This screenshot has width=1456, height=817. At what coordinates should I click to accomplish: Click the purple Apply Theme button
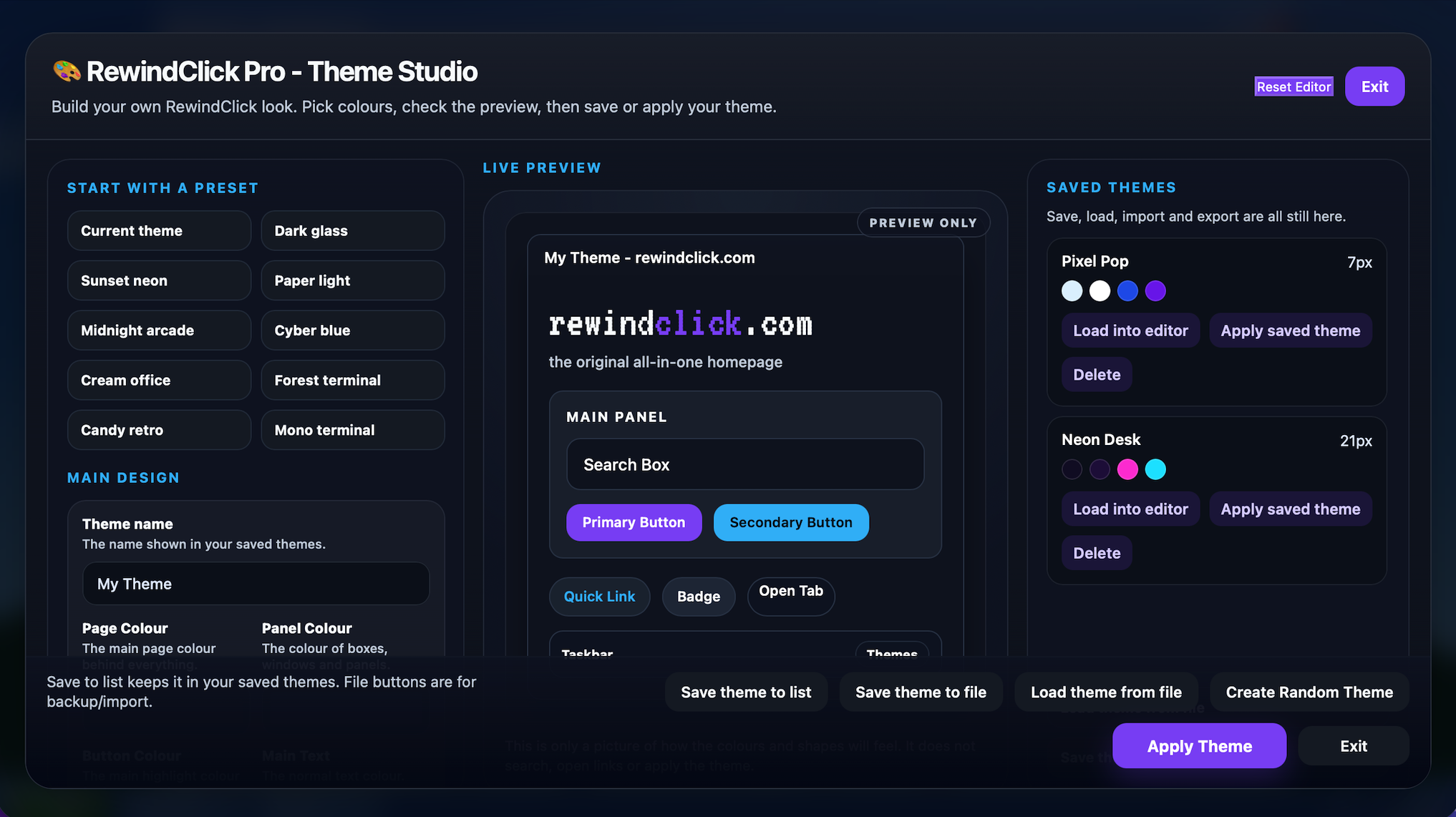point(1199,745)
